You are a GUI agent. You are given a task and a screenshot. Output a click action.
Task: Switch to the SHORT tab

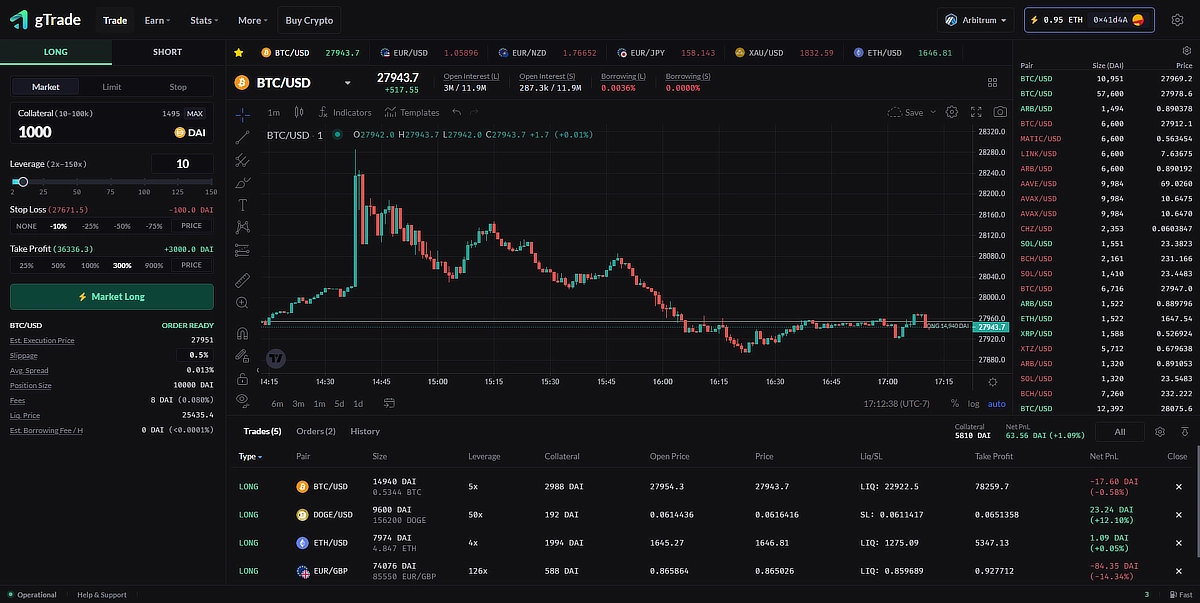(168, 52)
